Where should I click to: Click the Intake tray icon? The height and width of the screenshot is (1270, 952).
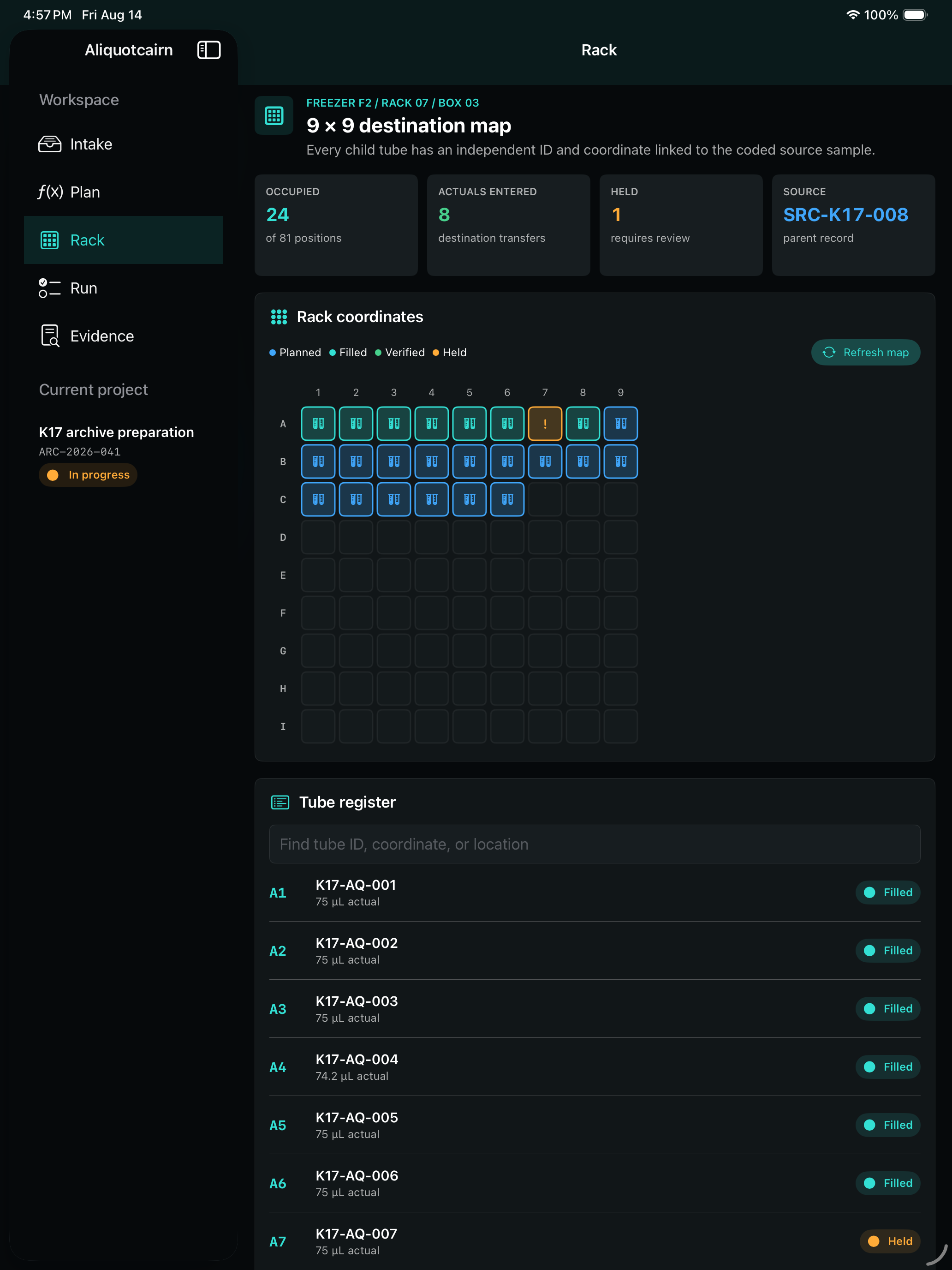[50, 144]
